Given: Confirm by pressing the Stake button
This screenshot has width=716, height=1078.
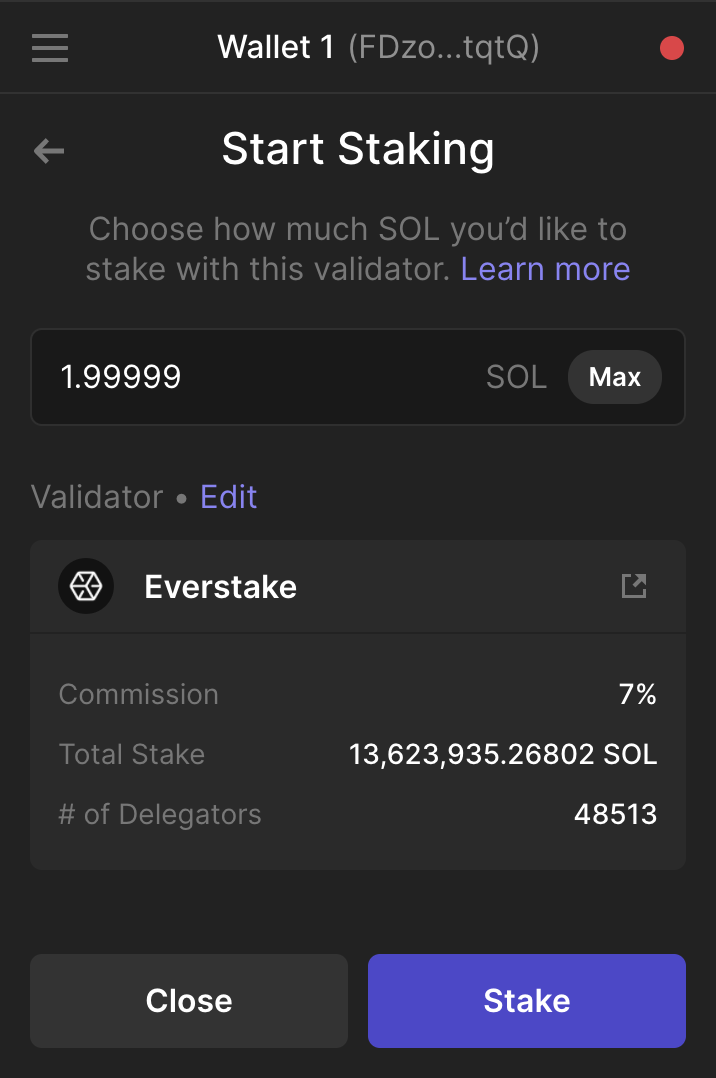Looking at the screenshot, I should coord(526,1001).
